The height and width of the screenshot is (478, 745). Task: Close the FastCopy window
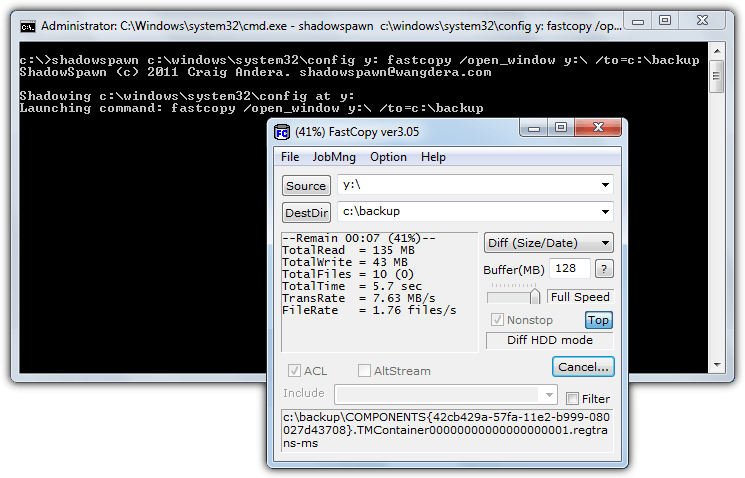point(598,127)
